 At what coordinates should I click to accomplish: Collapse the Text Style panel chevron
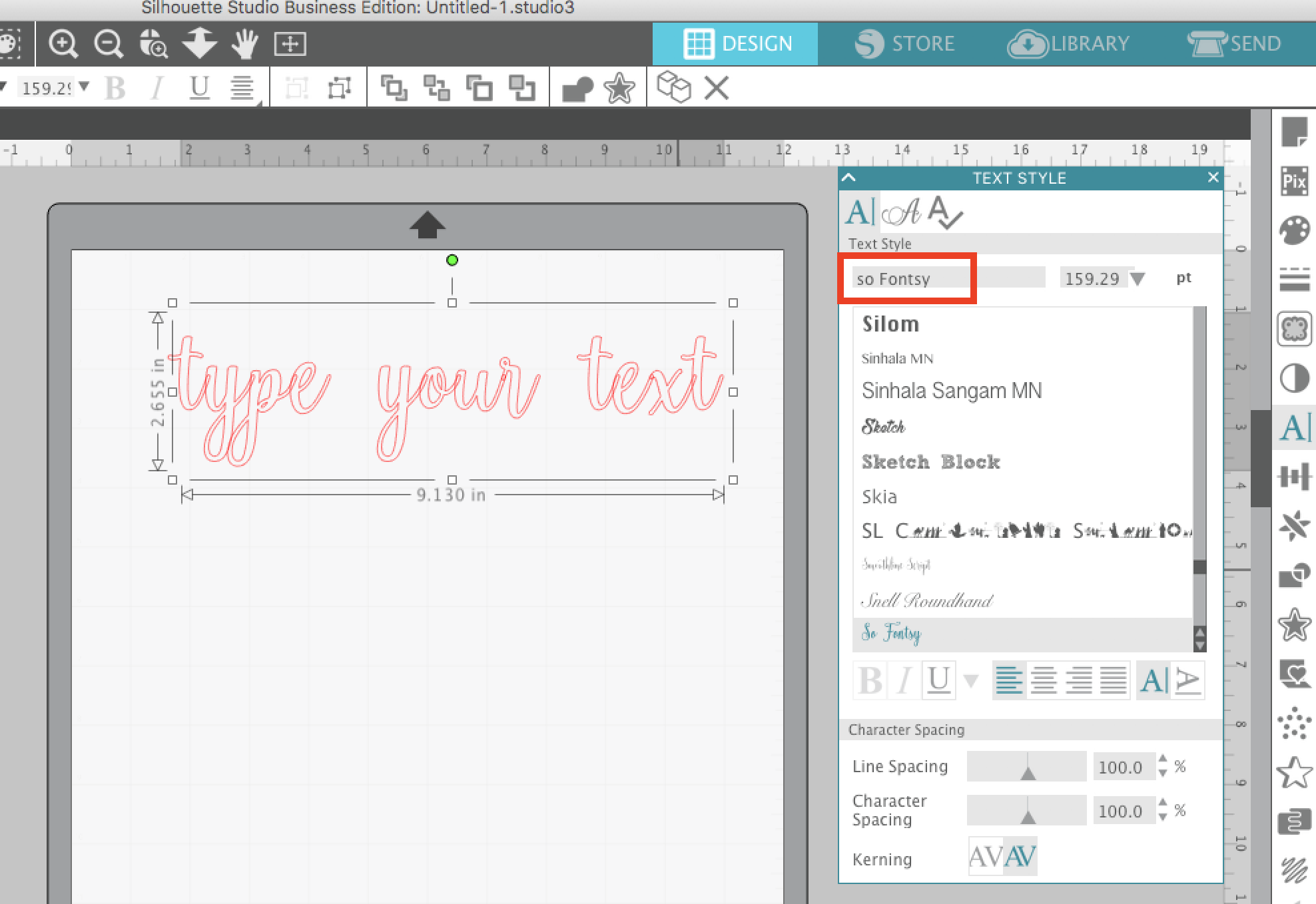coord(848,178)
